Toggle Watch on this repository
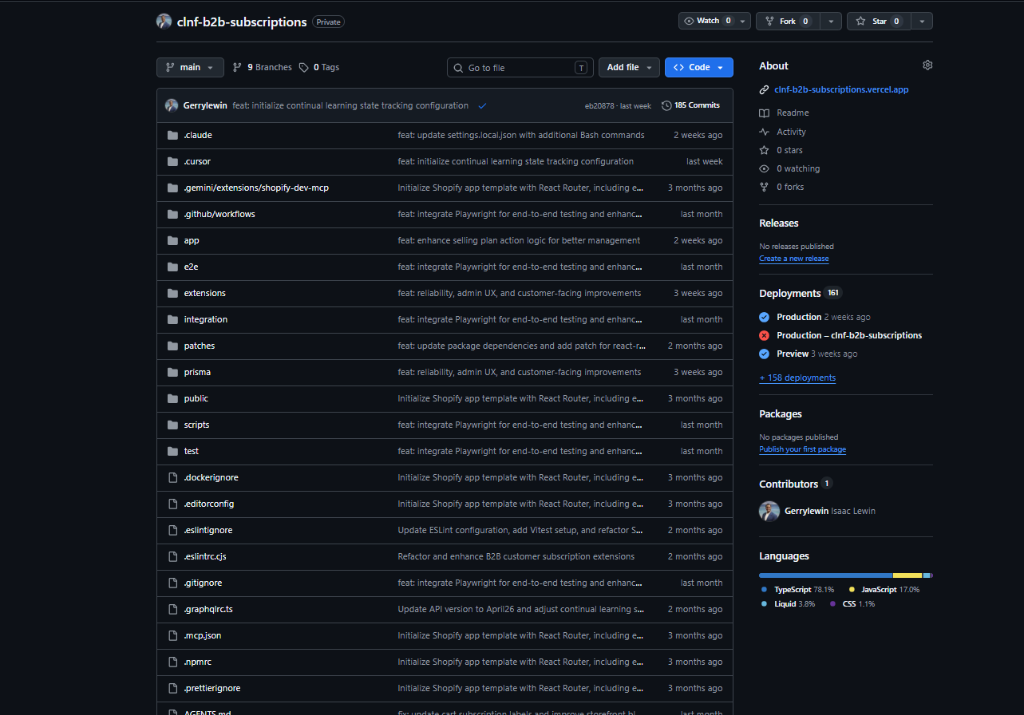 (708, 21)
